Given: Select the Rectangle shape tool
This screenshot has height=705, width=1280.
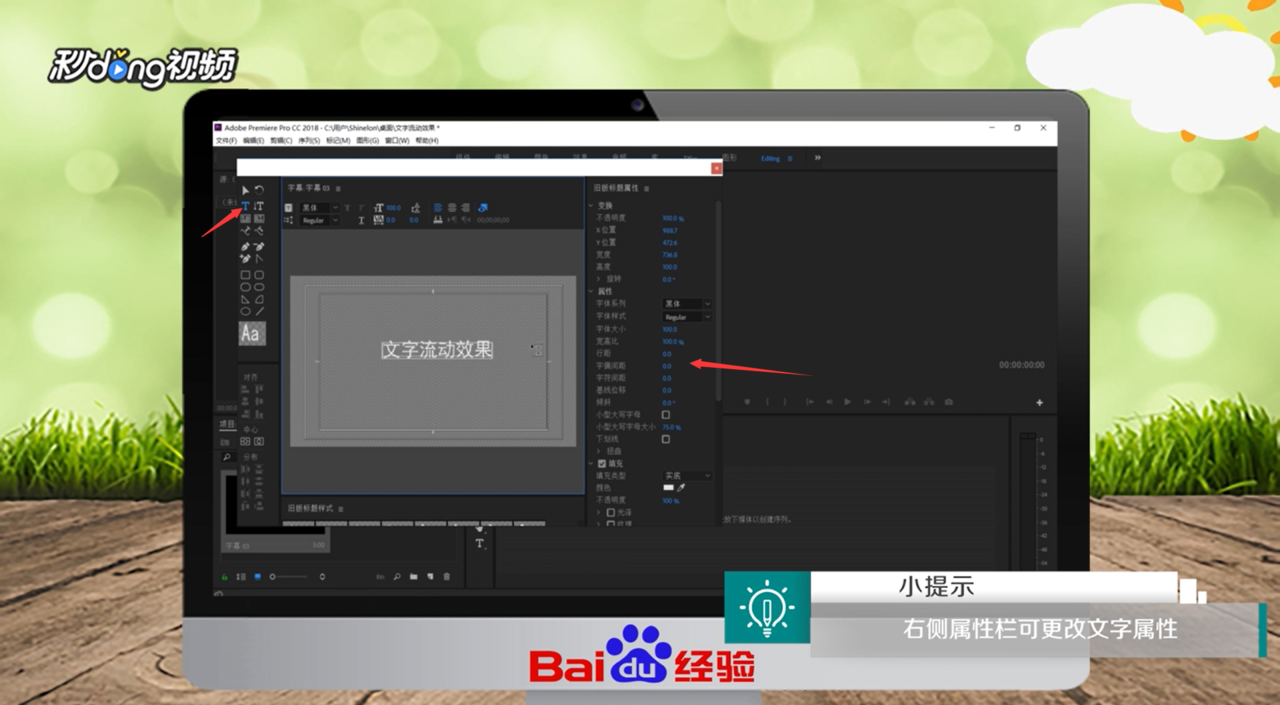Looking at the screenshot, I should (245, 275).
